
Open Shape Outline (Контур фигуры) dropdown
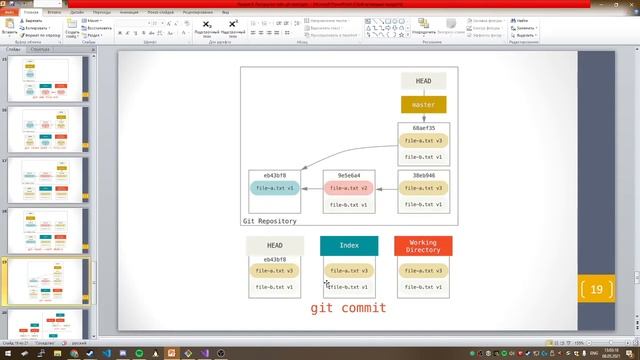pos(484,28)
